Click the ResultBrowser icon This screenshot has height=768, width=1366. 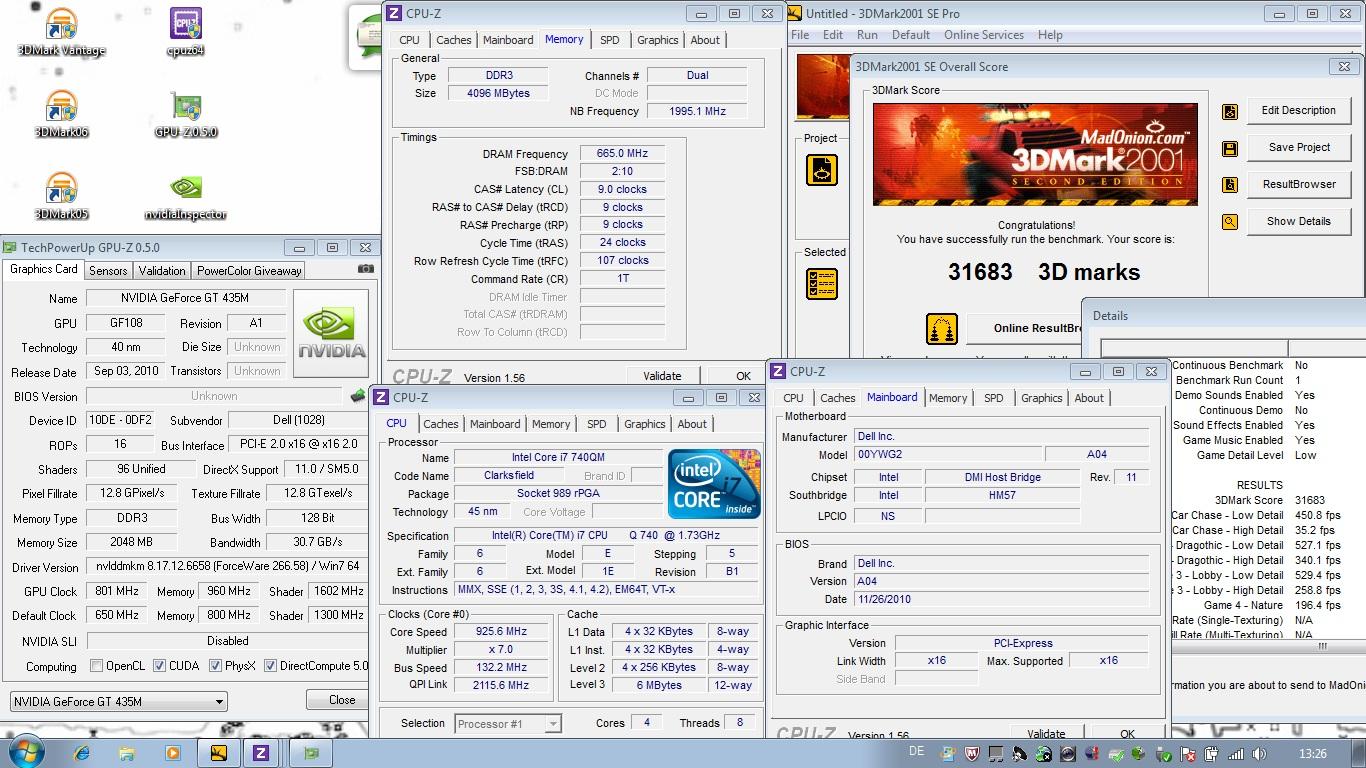(1230, 186)
